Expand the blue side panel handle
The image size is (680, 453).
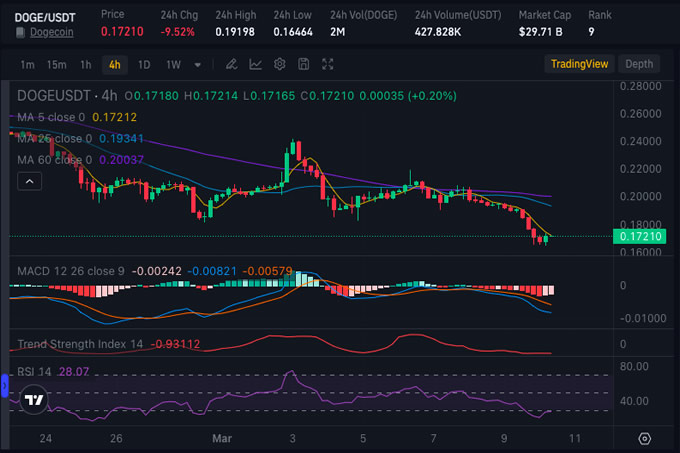point(4,385)
